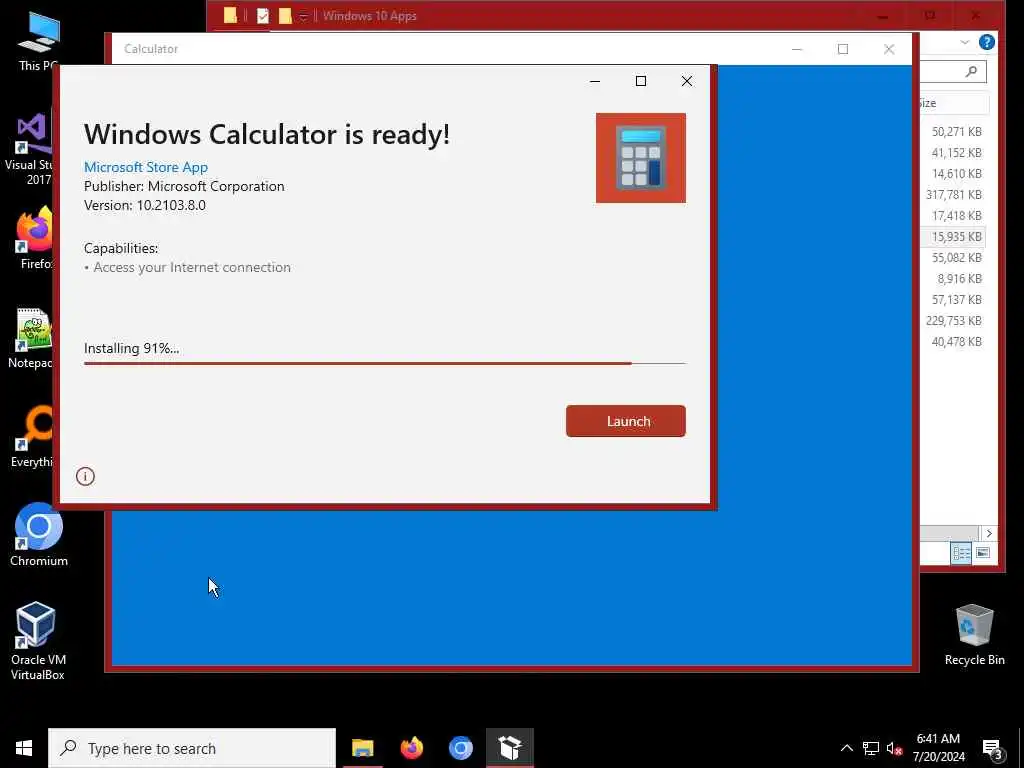1024x768 pixels.
Task: Click the installing progress bar
Action: tap(385, 363)
